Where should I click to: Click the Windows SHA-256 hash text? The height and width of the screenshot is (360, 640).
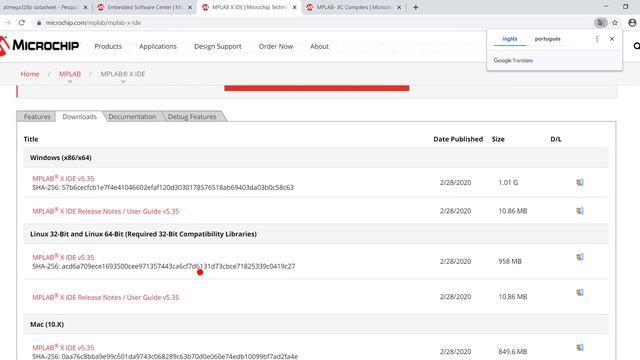[x=163, y=187]
